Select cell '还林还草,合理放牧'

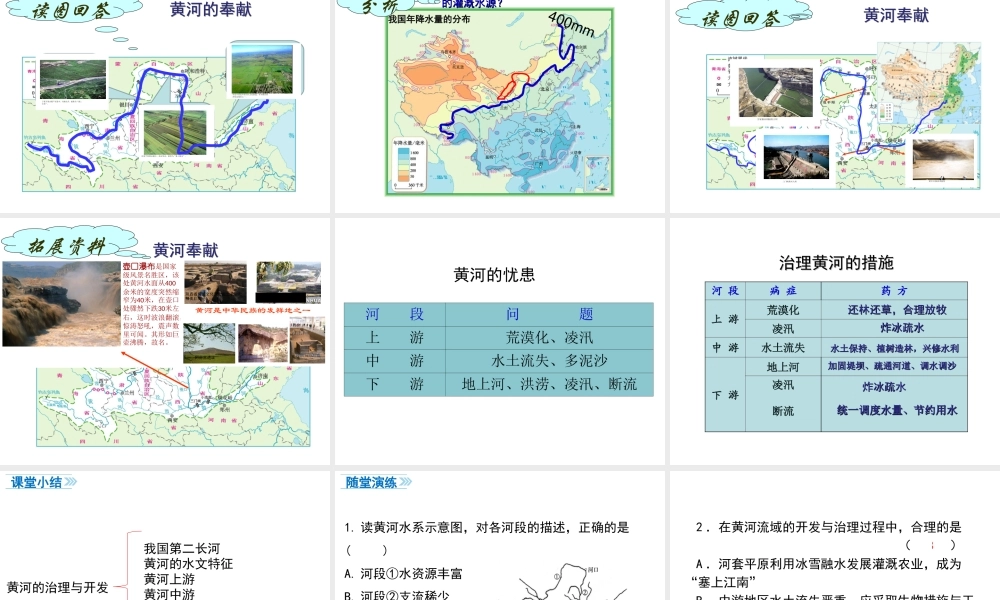[x=894, y=310]
